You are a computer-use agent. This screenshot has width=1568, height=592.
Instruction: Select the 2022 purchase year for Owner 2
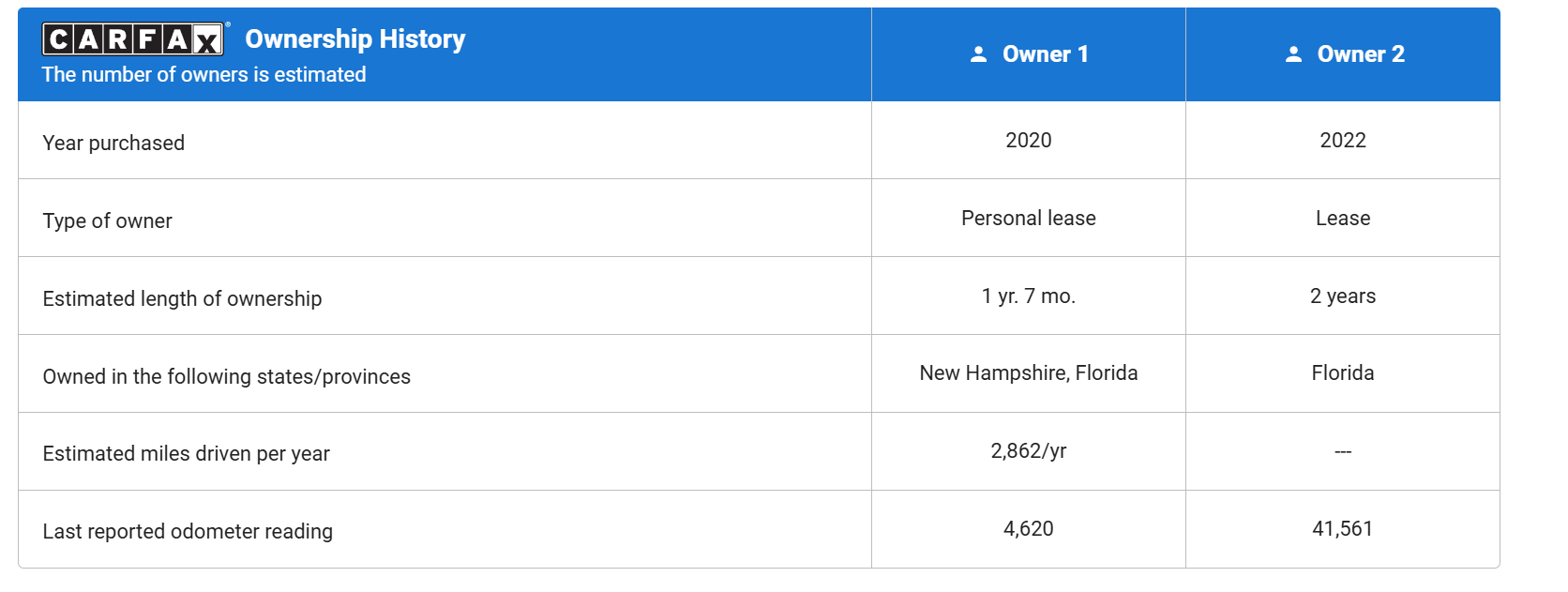point(1343,140)
